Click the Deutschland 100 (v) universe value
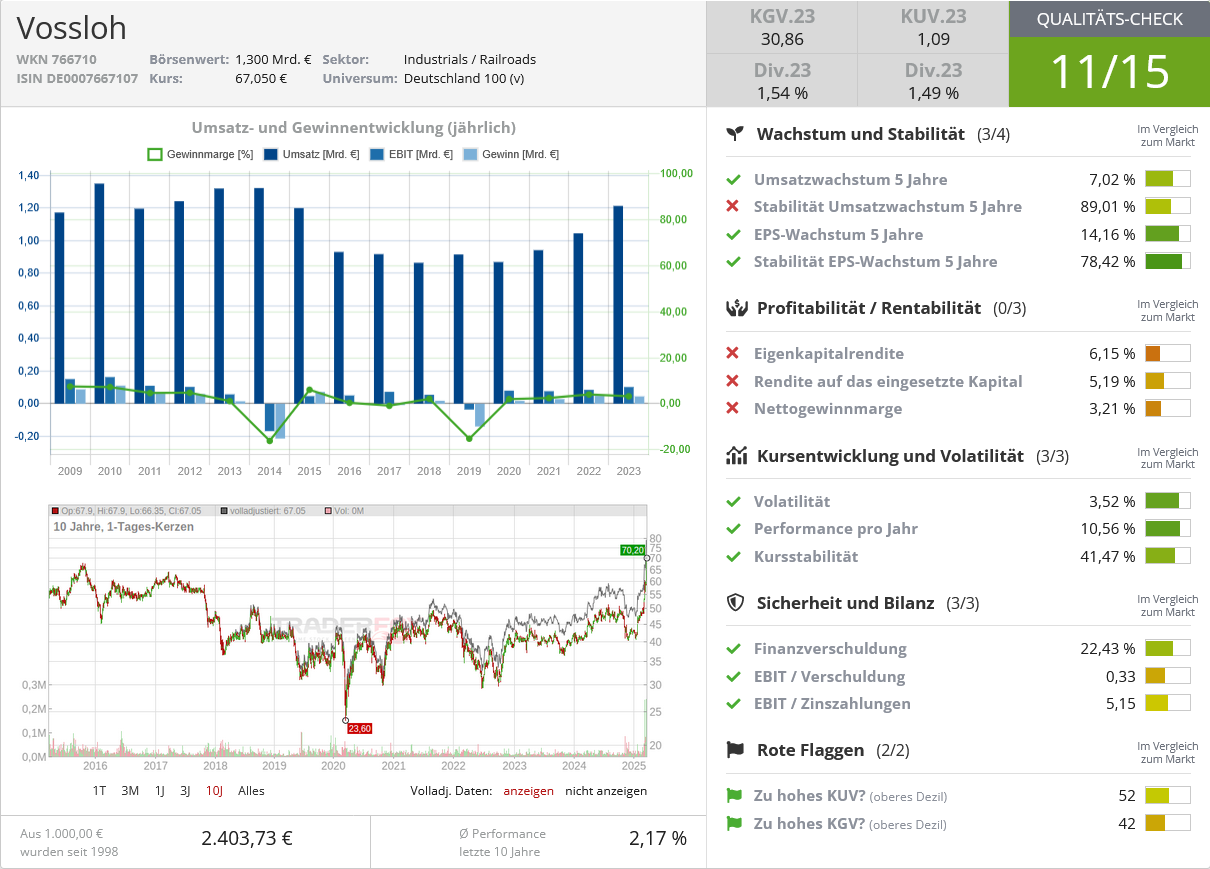1210x869 pixels. click(464, 79)
